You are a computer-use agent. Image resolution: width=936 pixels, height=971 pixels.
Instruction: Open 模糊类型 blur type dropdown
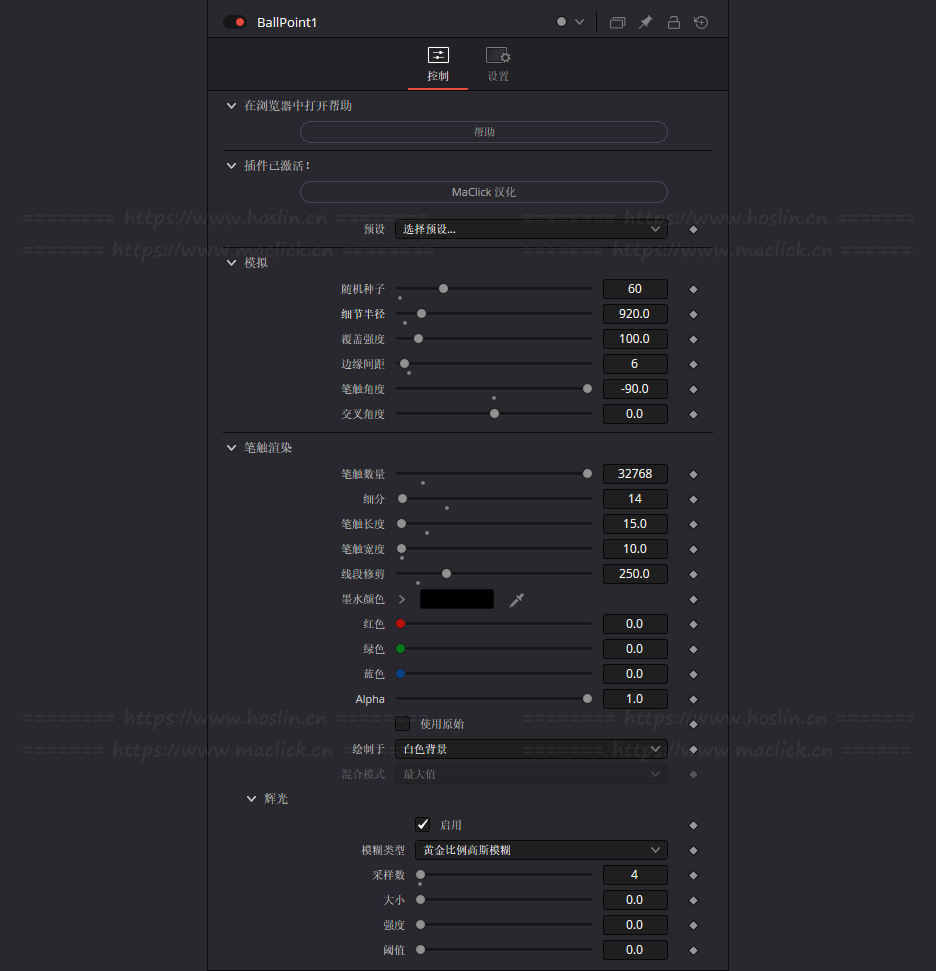(x=540, y=850)
